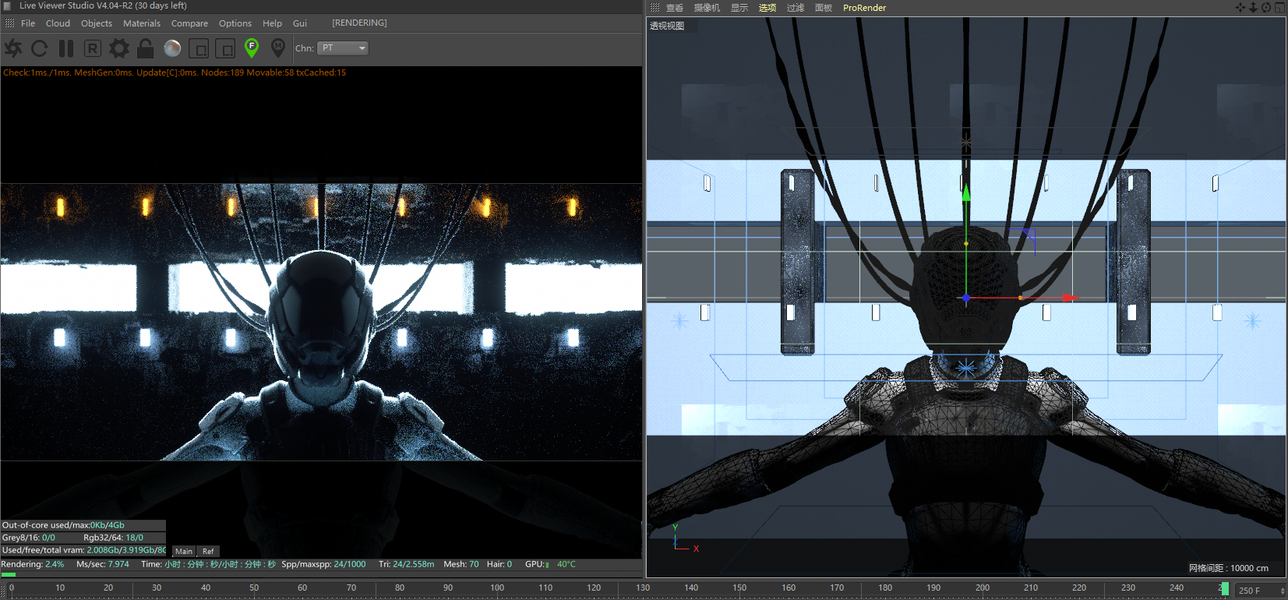Toggle the lock resolution padlock icon
The height and width of the screenshot is (600, 1288).
tap(146, 48)
